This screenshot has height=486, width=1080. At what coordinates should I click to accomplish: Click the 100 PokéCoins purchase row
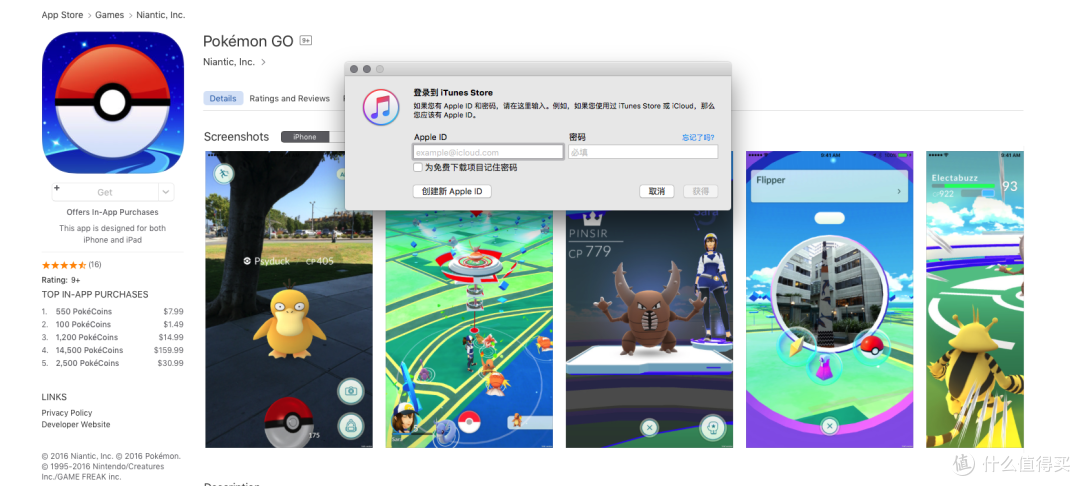pyautogui.click(x=112, y=324)
